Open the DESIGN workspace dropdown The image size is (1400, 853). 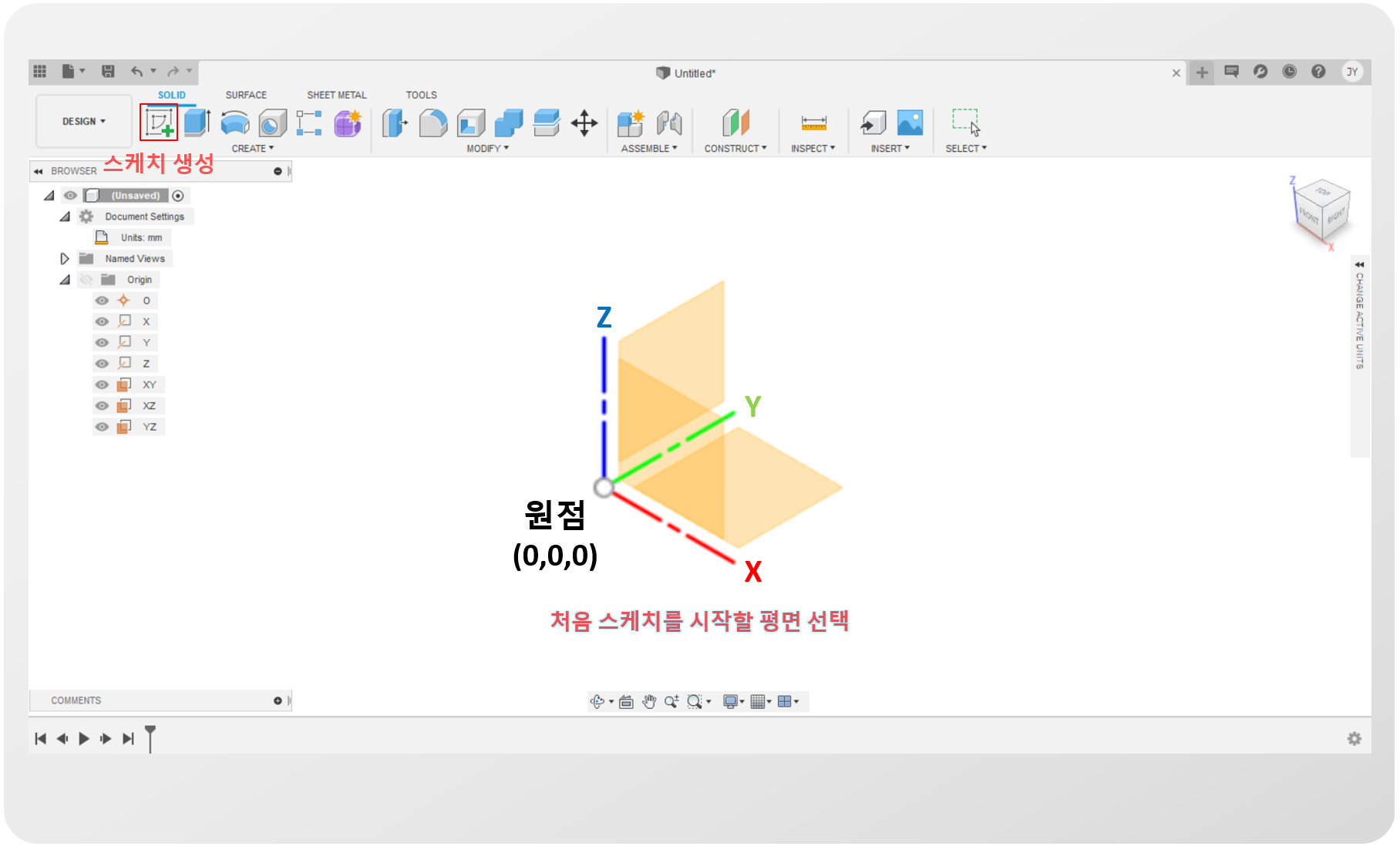(x=84, y=122)
